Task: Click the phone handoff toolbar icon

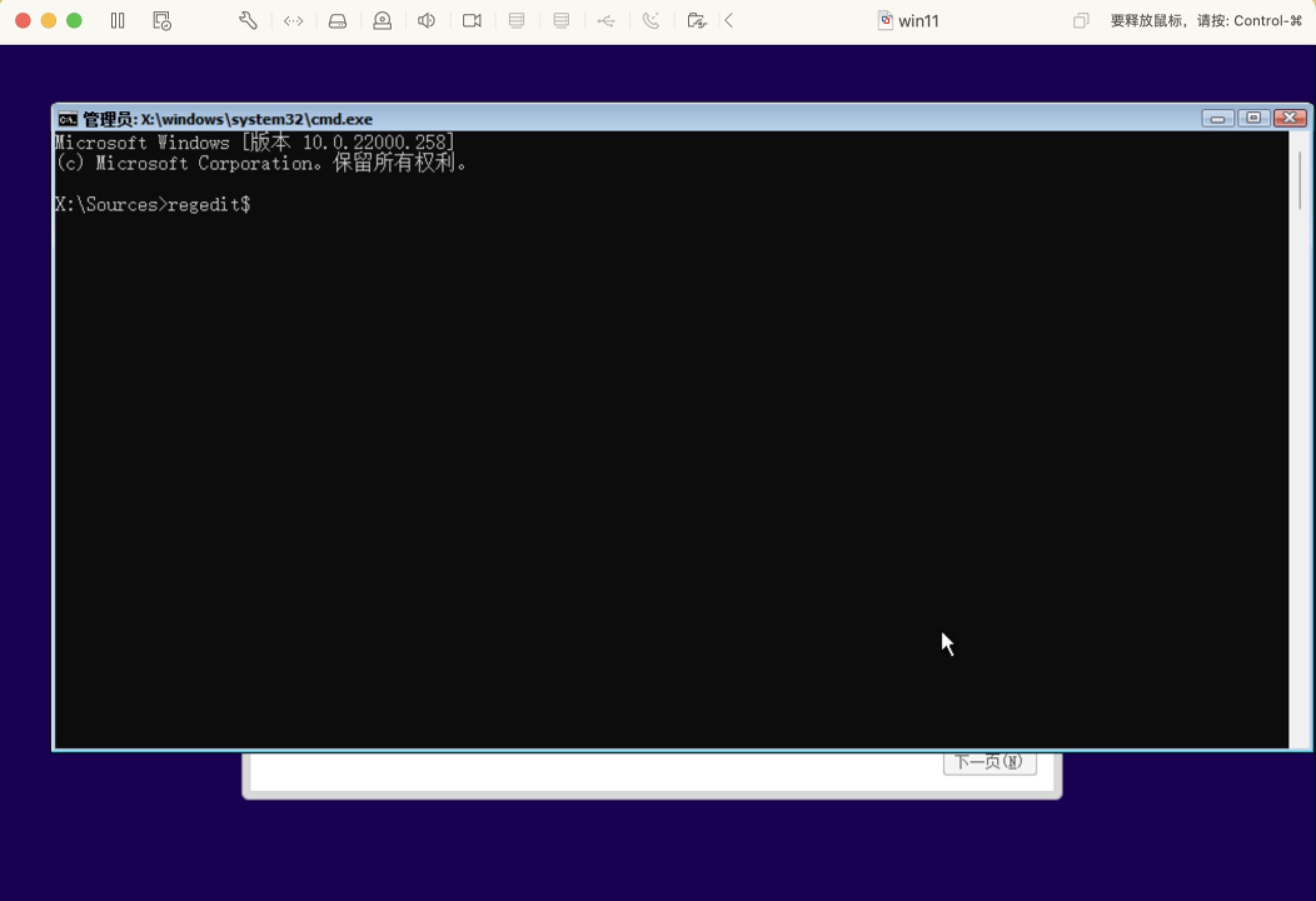Action: [650, 21]
